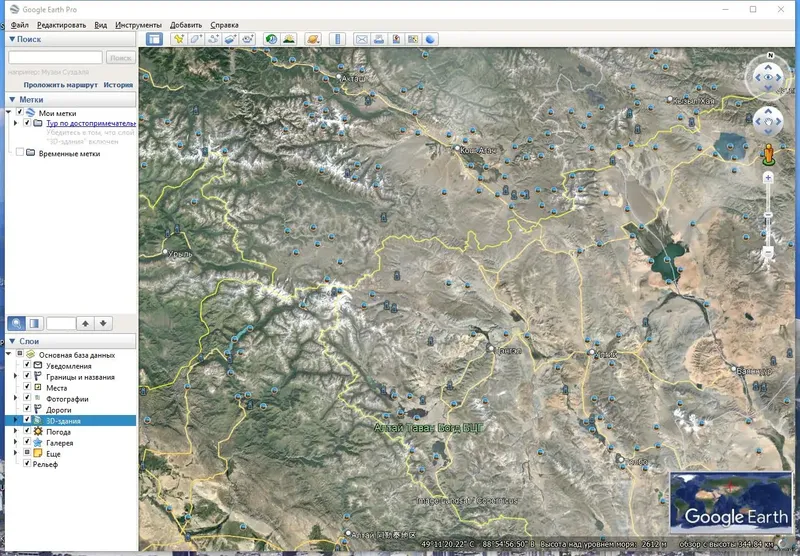Collapse the Поиск panel
This screenshot has height=556, width=800.
12,39
